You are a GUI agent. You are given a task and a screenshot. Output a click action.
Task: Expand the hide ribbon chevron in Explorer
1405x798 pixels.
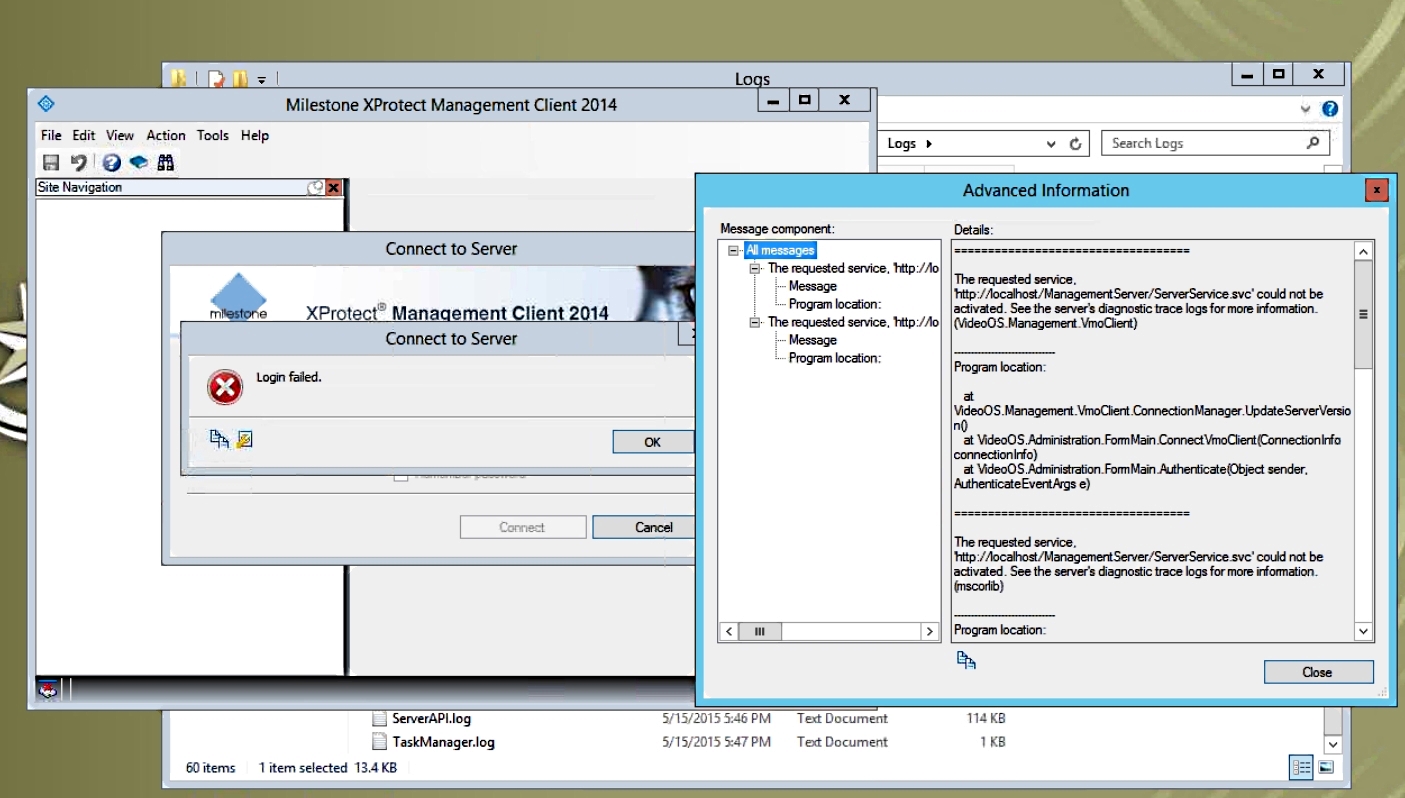pos(1306,108)
